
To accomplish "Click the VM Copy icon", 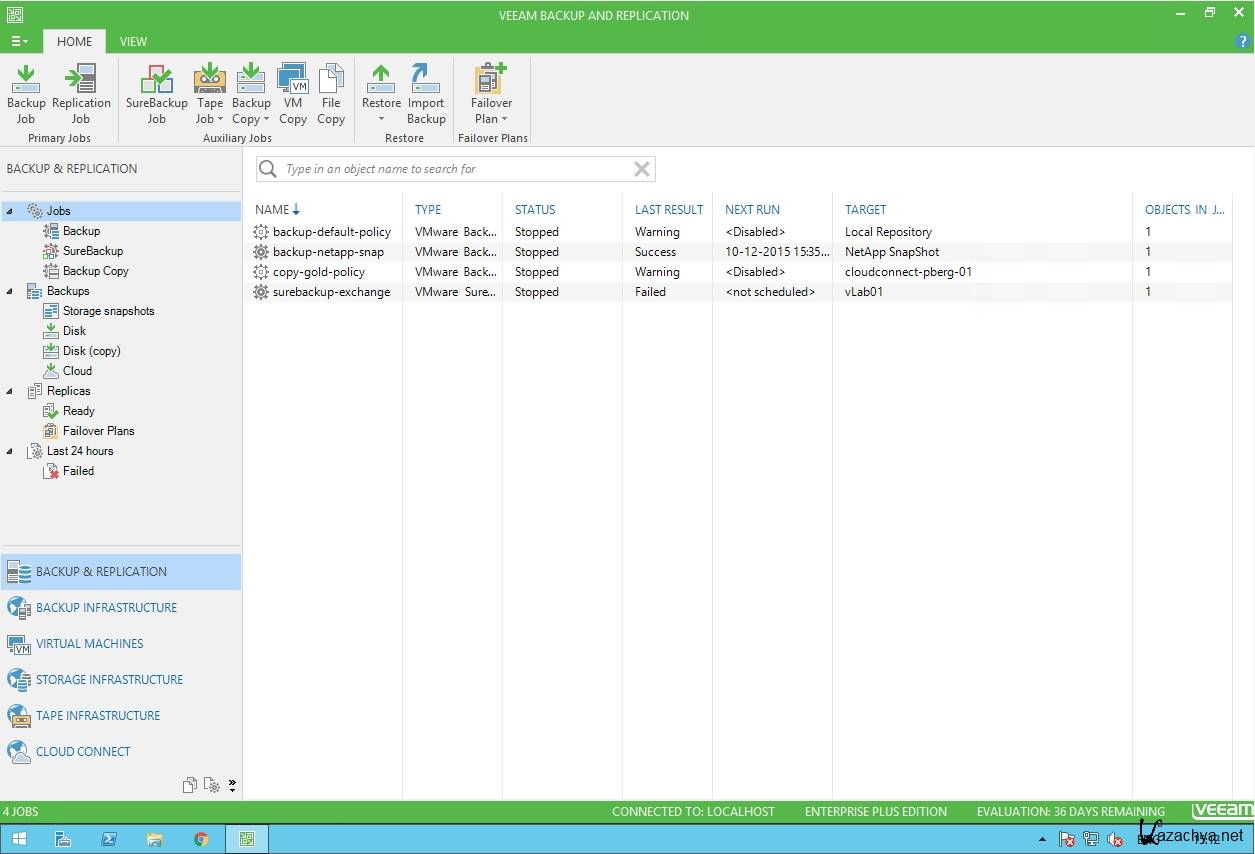I will 293,94.
